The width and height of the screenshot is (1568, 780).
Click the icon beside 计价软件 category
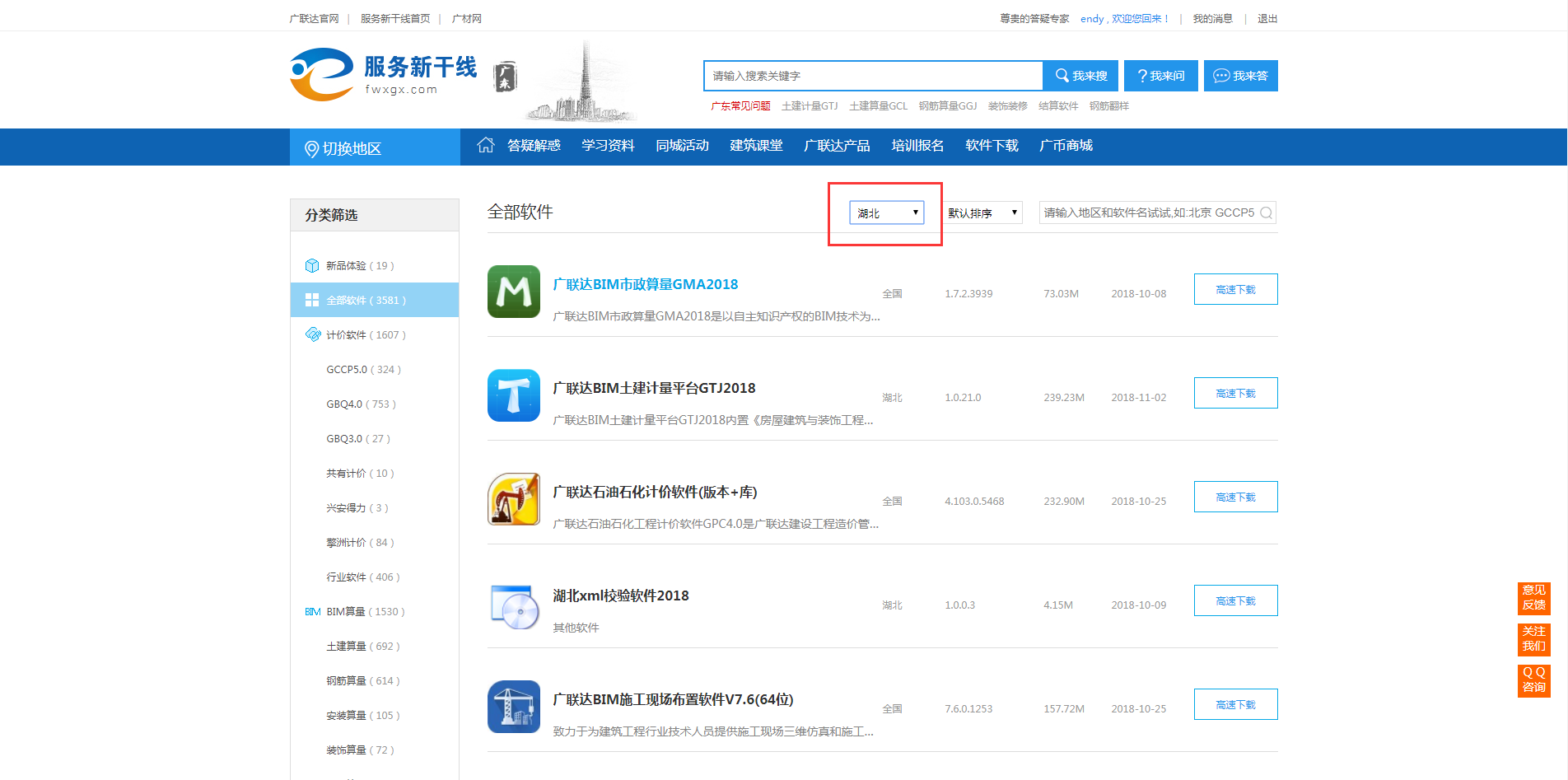(313, 334)
